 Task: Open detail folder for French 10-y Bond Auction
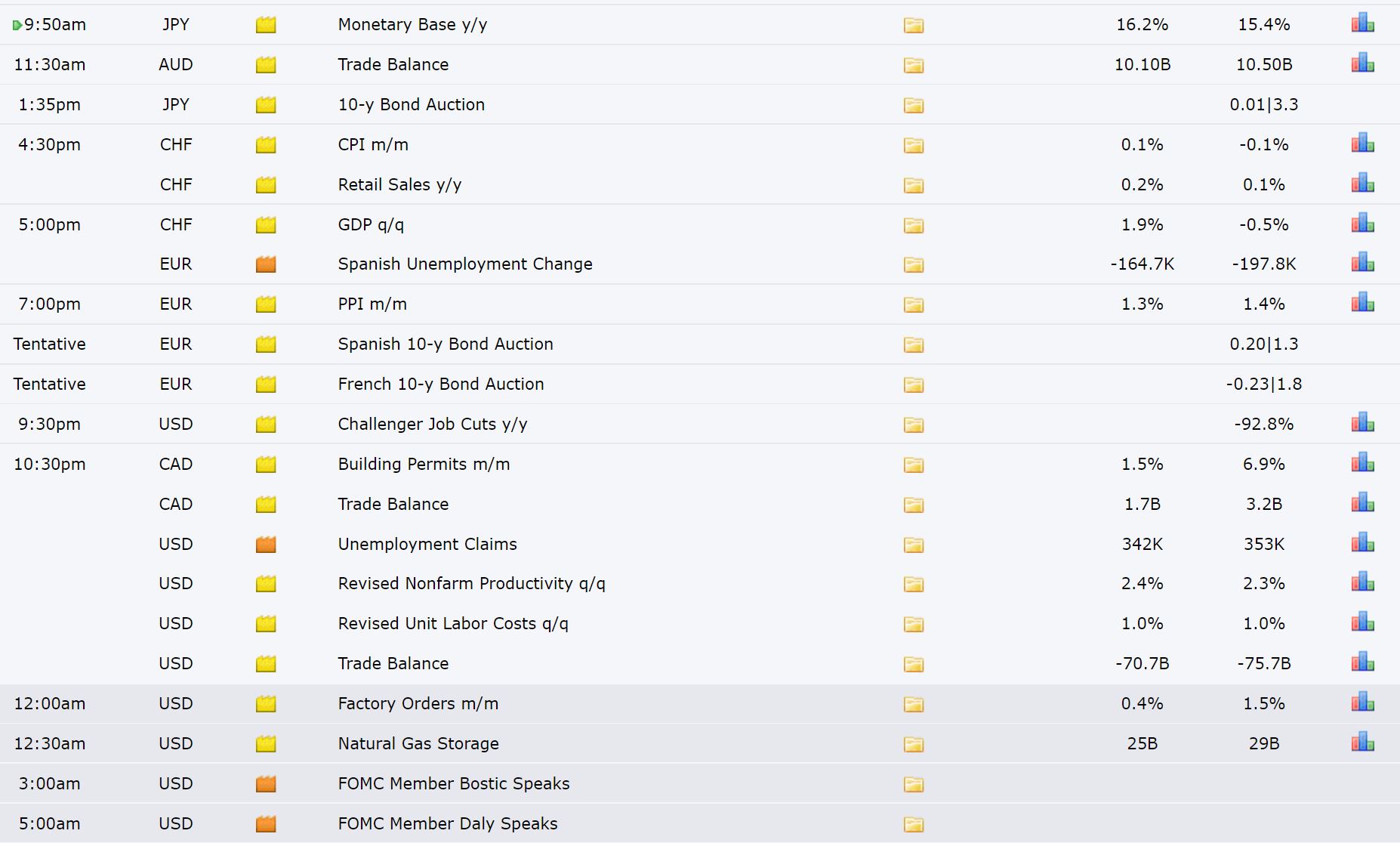click(914, 384)
